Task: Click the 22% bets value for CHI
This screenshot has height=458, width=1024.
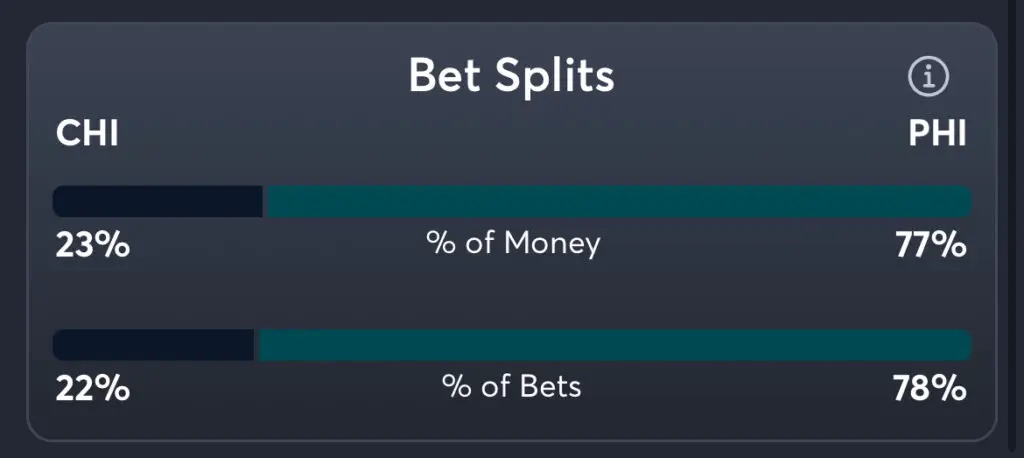Action: coord(92,388)
